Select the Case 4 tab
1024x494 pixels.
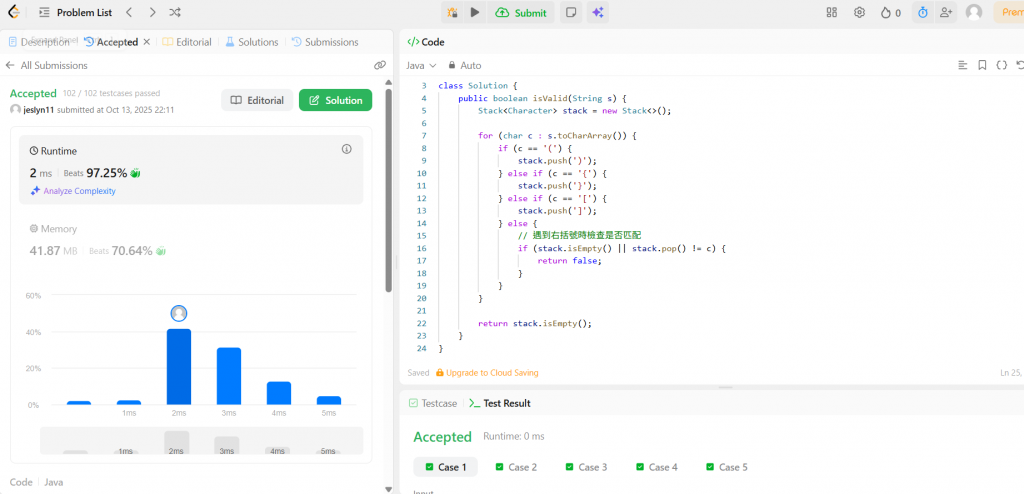pos(657,467)
